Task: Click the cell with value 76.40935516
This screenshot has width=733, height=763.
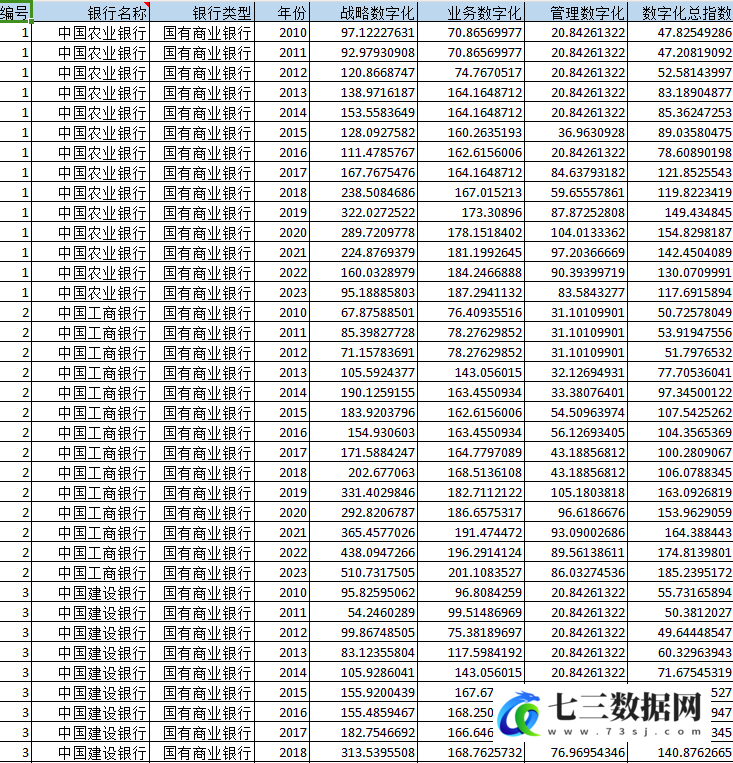Action: pos(471,312)
